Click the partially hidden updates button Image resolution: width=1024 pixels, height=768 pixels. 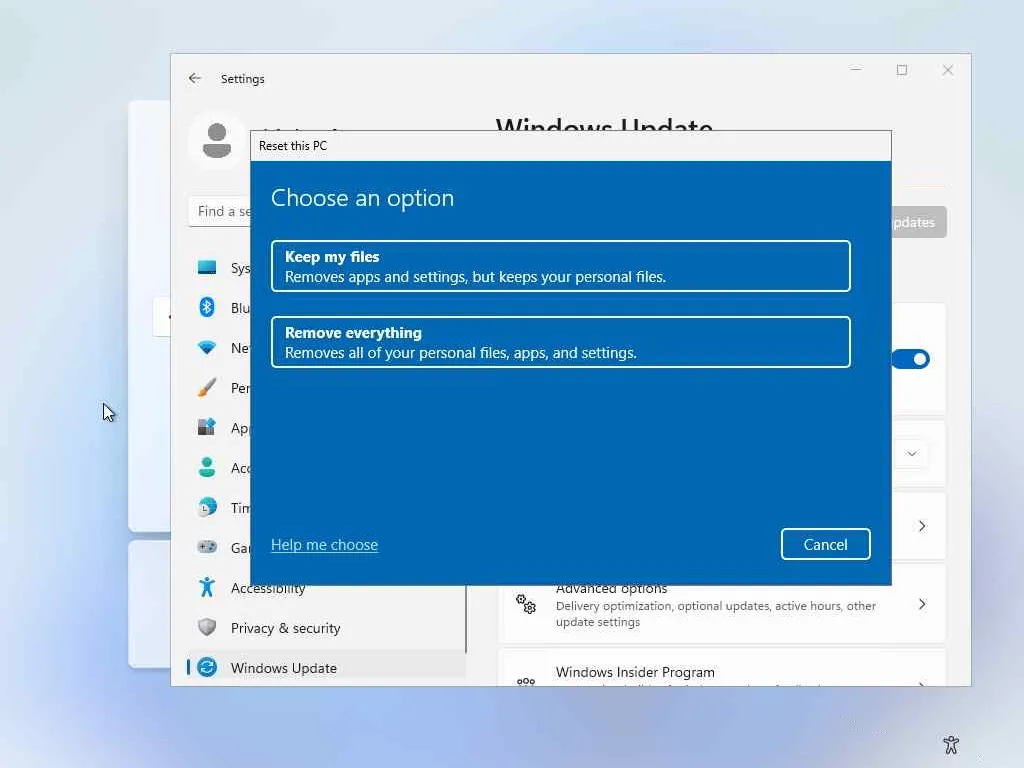point(919,222)
